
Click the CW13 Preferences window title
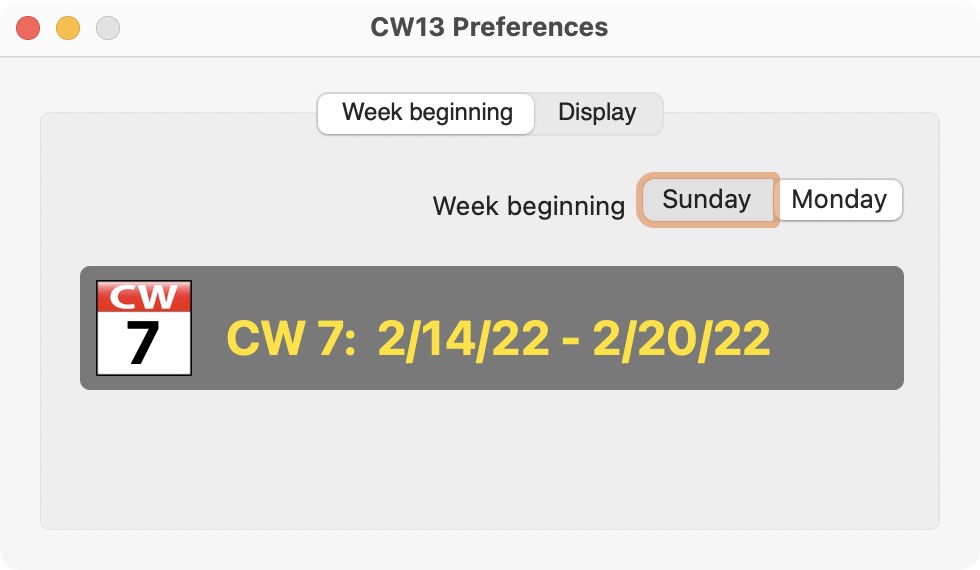point(489,28)
